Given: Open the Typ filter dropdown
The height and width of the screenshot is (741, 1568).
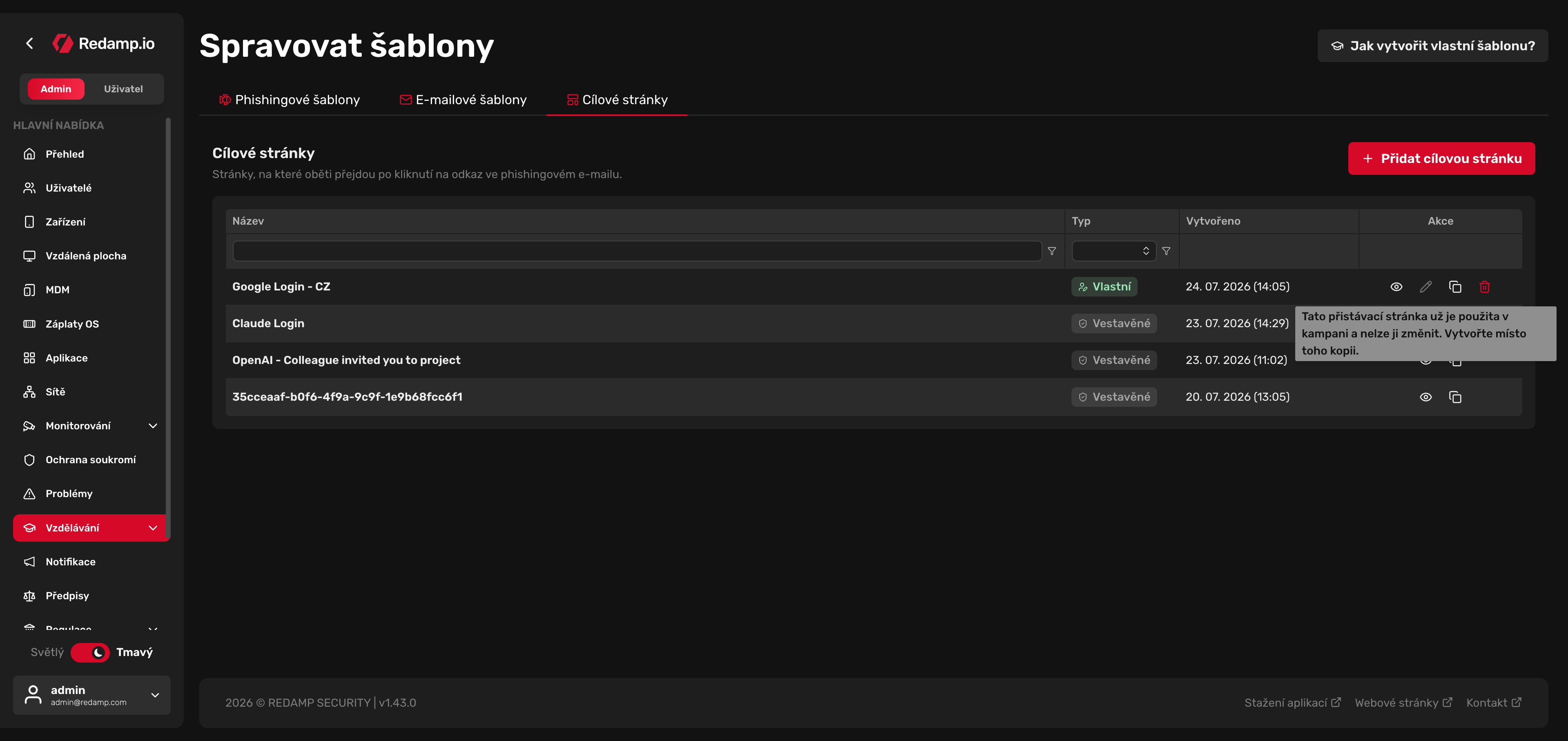Looking at the screenshot, I should (x=1114, y=251).
